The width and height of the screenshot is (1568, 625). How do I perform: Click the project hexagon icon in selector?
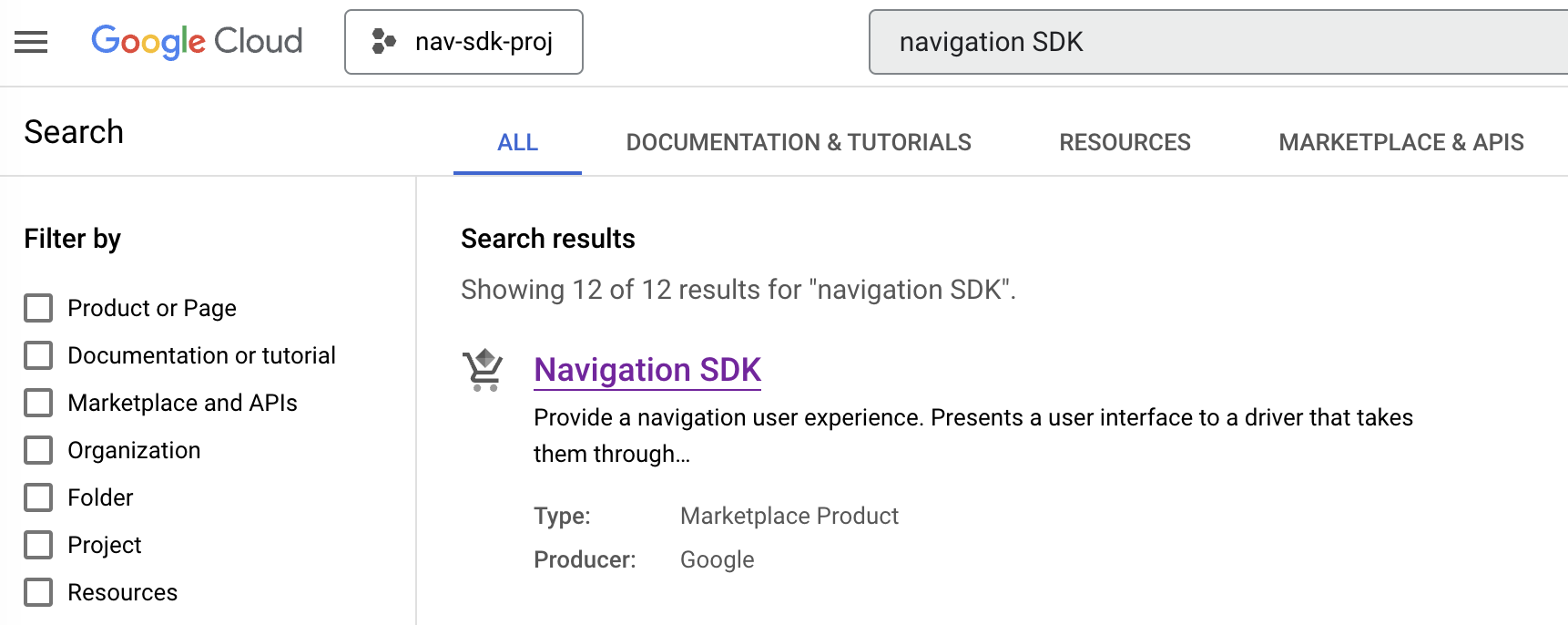[x=384, y=42]
